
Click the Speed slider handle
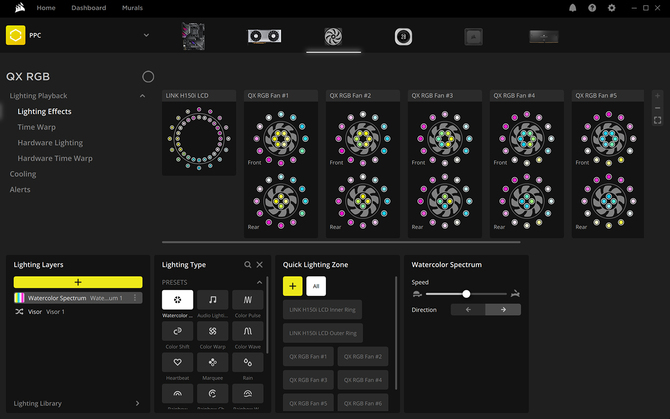(x=466, y=294)
